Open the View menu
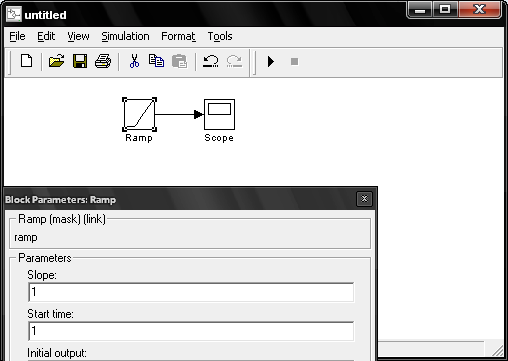 click(x=78, y=36)
